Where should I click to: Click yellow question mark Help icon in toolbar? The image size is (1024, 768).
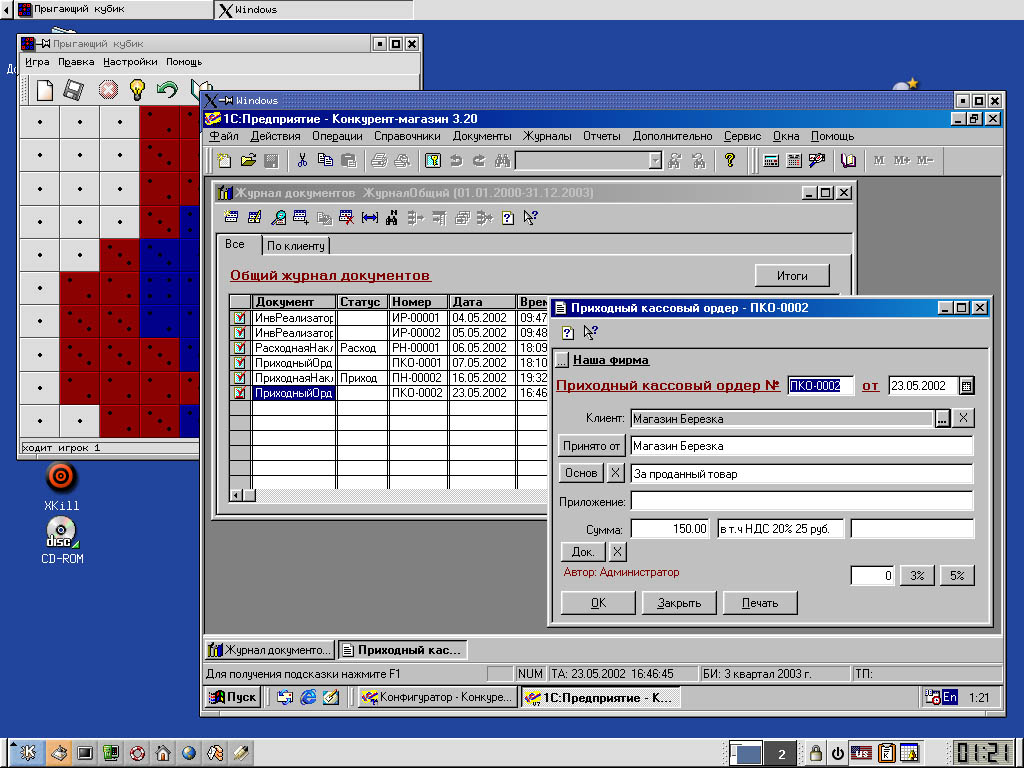pyautogui.click(x=730, y=161)
